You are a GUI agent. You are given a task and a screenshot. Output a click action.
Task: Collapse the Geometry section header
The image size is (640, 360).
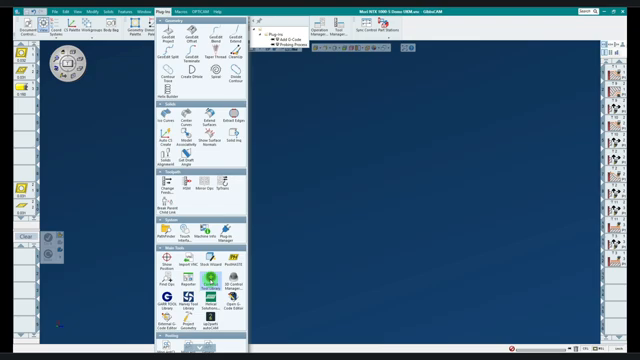click(201, 20)
